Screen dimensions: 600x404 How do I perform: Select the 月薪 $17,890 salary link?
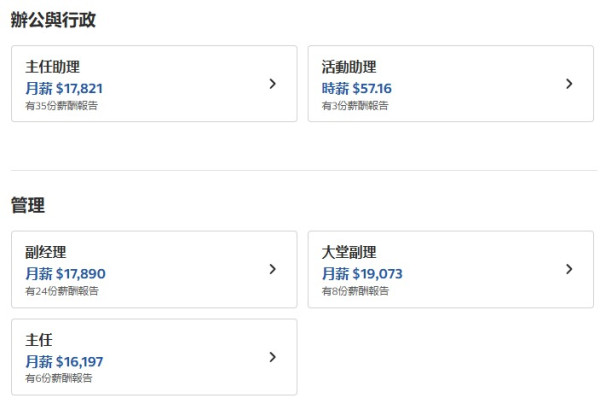pos(65,274)
